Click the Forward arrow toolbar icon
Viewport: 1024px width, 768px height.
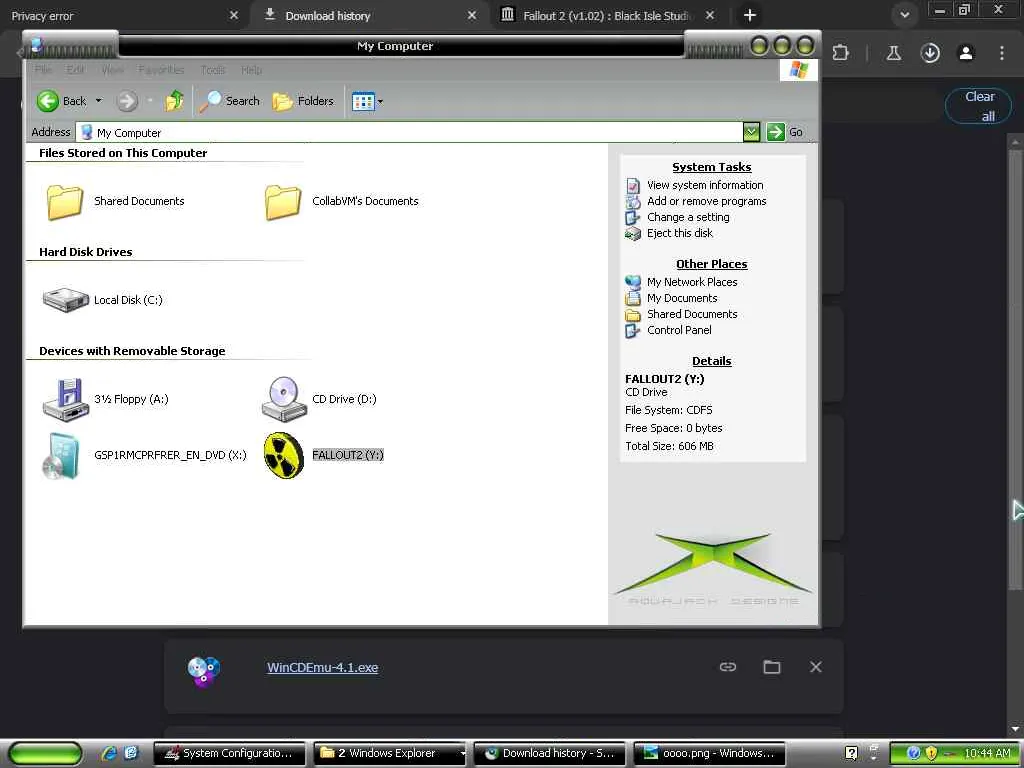pos(127,101)
